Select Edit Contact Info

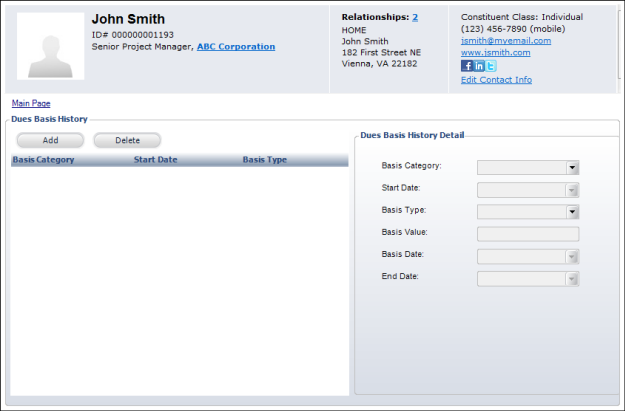coord(496,80)
